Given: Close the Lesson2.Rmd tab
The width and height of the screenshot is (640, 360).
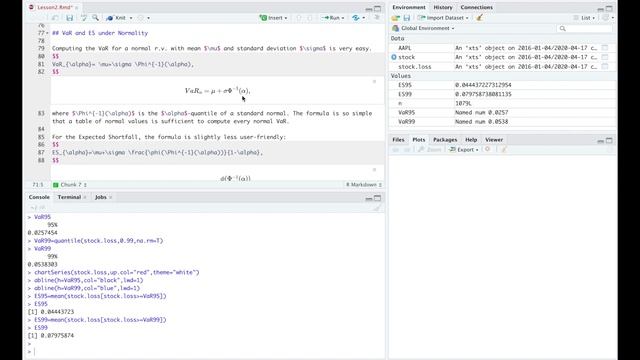Looking at the screenshot, I should 76,8.
